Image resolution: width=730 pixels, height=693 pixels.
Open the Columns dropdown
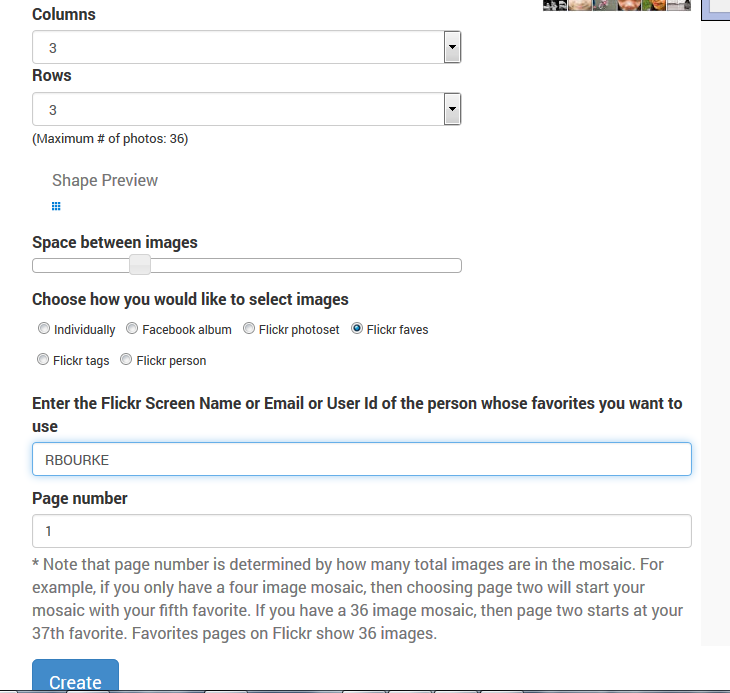pos(246,47)
